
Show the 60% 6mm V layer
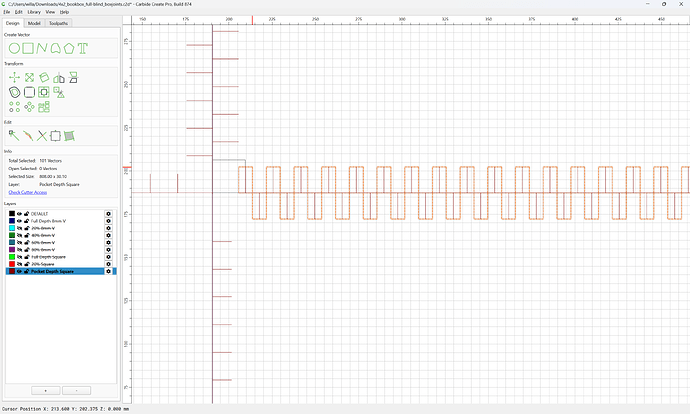point(19,242)
